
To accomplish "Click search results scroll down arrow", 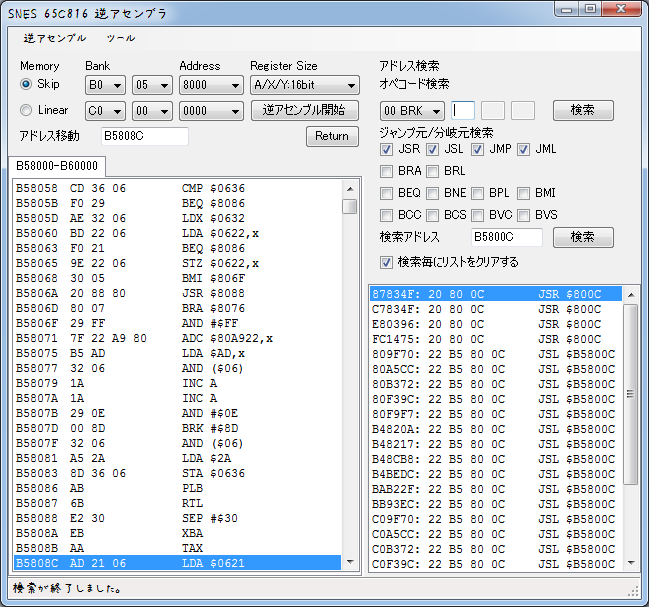I will [631, 563].
